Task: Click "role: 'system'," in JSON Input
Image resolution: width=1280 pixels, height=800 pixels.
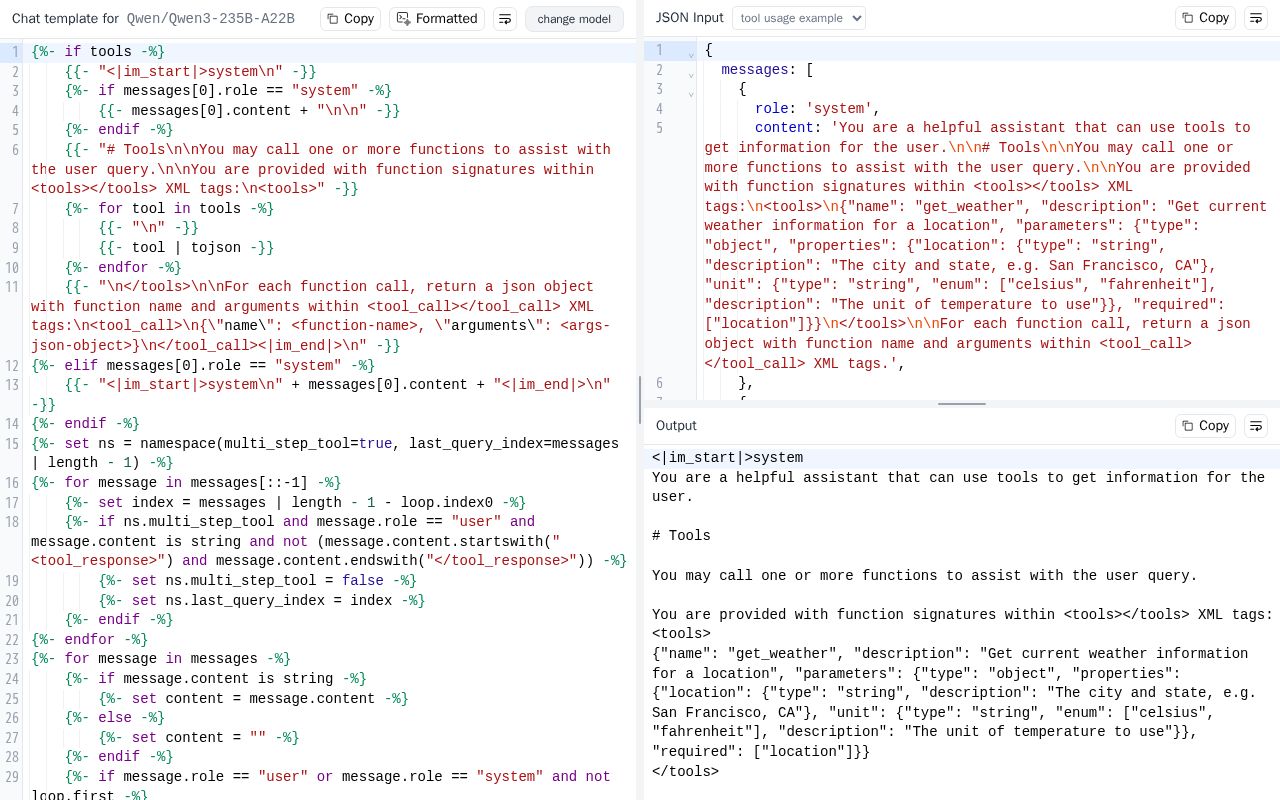Action: coord(817,109)
